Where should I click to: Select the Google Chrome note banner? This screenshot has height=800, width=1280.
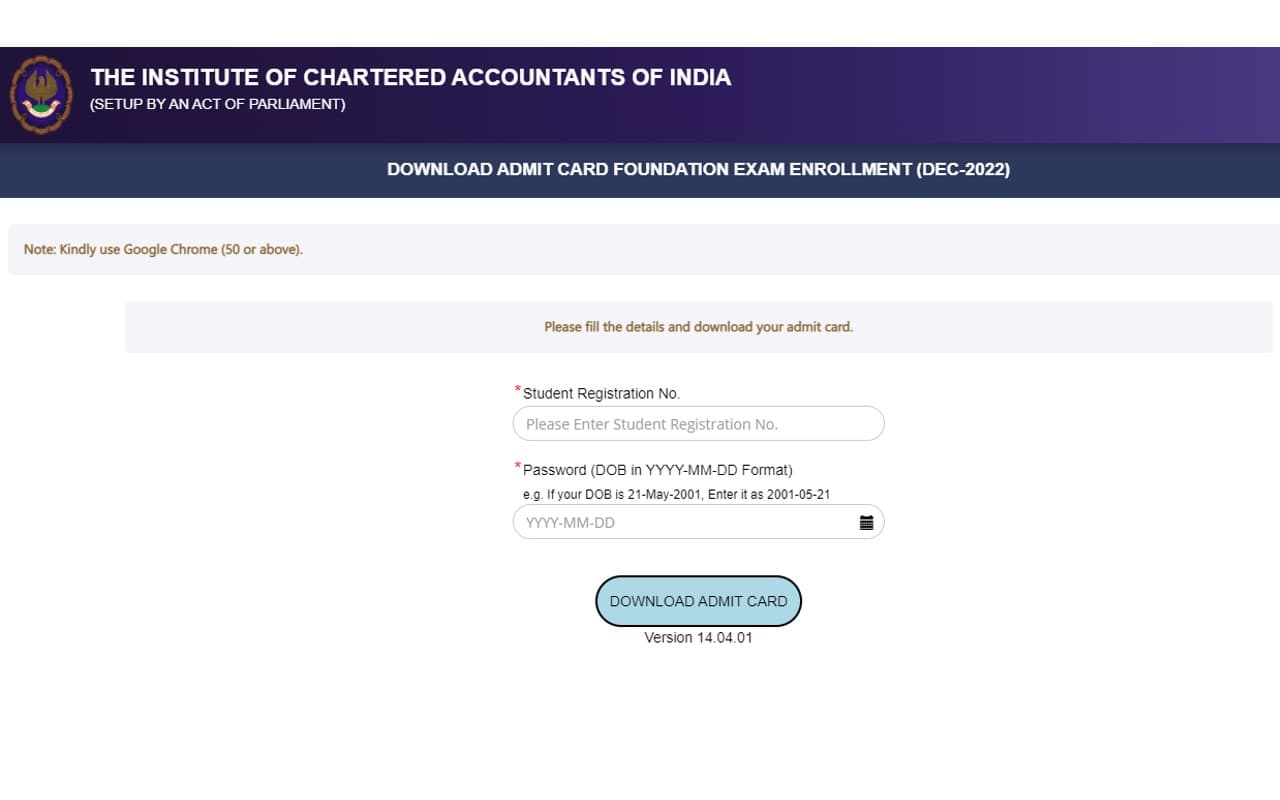(160, 249)
